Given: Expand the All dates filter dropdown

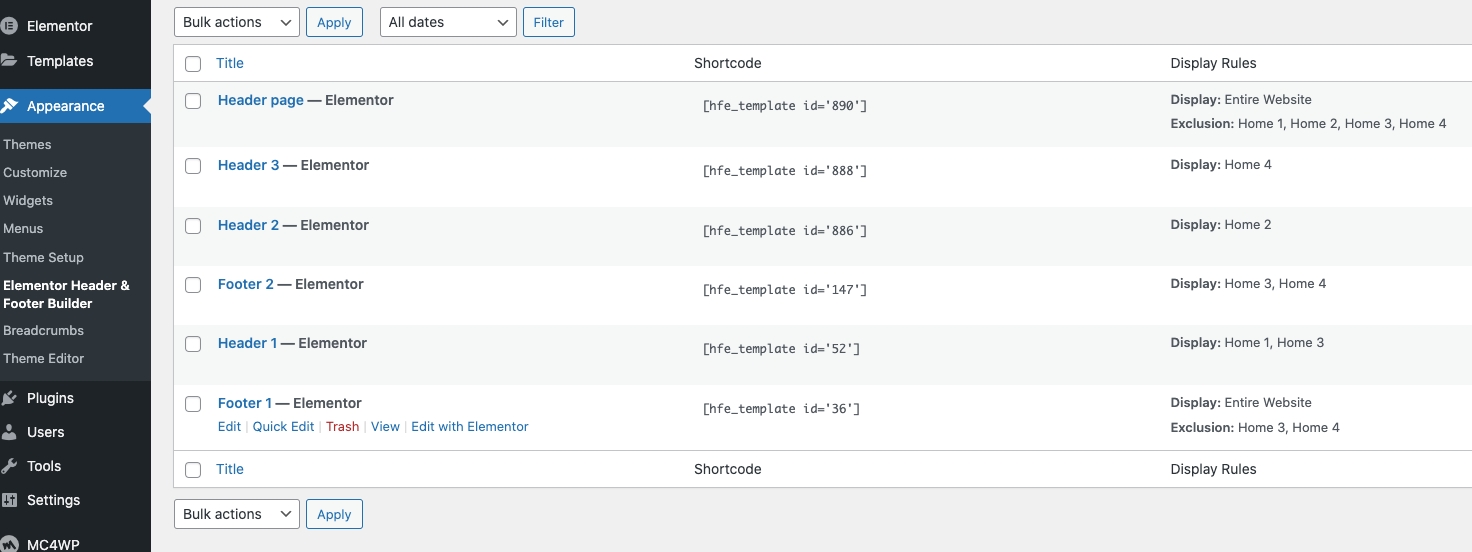Looking at the screenshot, I should click(448, 22).
